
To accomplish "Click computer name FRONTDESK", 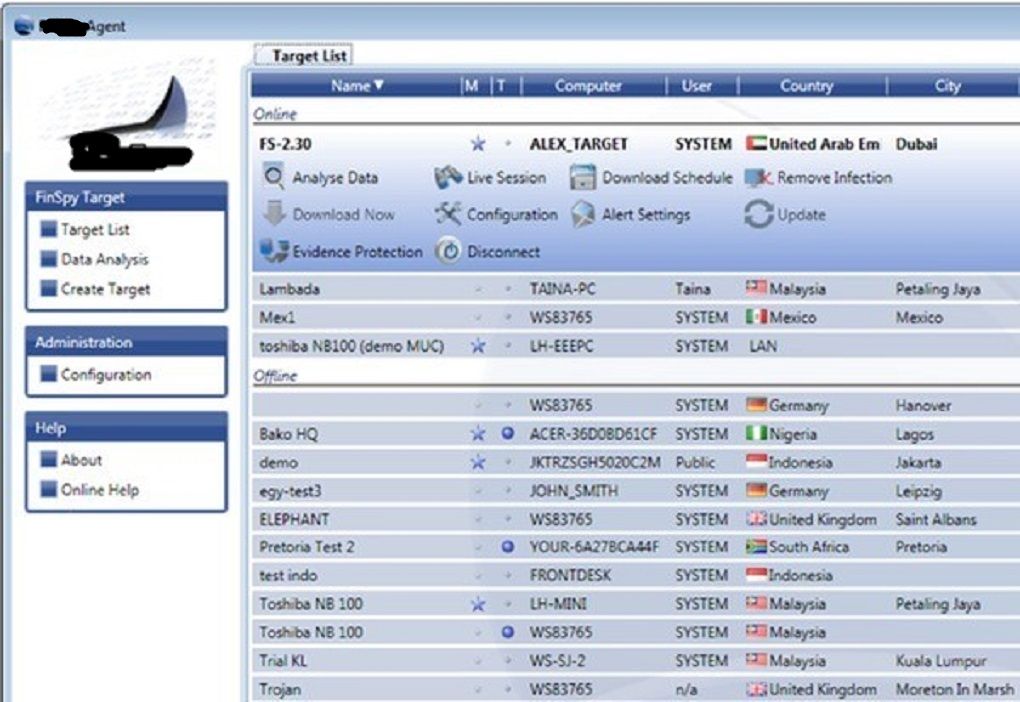I will point(570,576).
